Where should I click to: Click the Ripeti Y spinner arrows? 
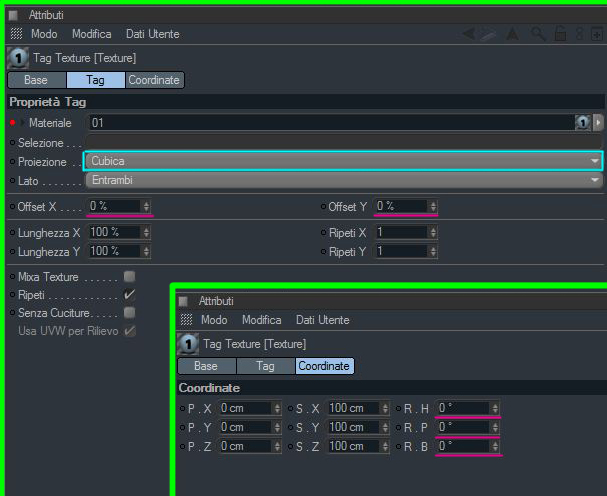click(433, 251)
